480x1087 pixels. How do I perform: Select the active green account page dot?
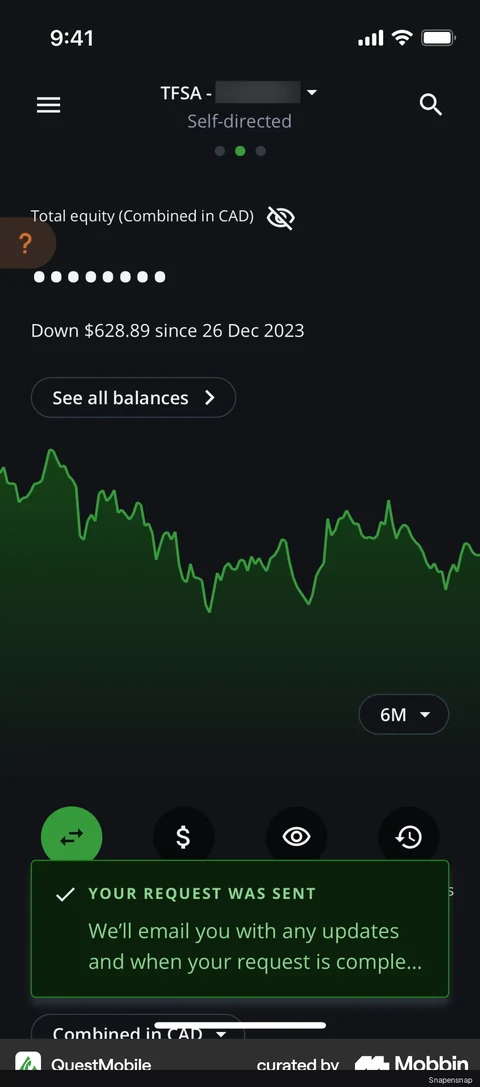click(240, 151)
